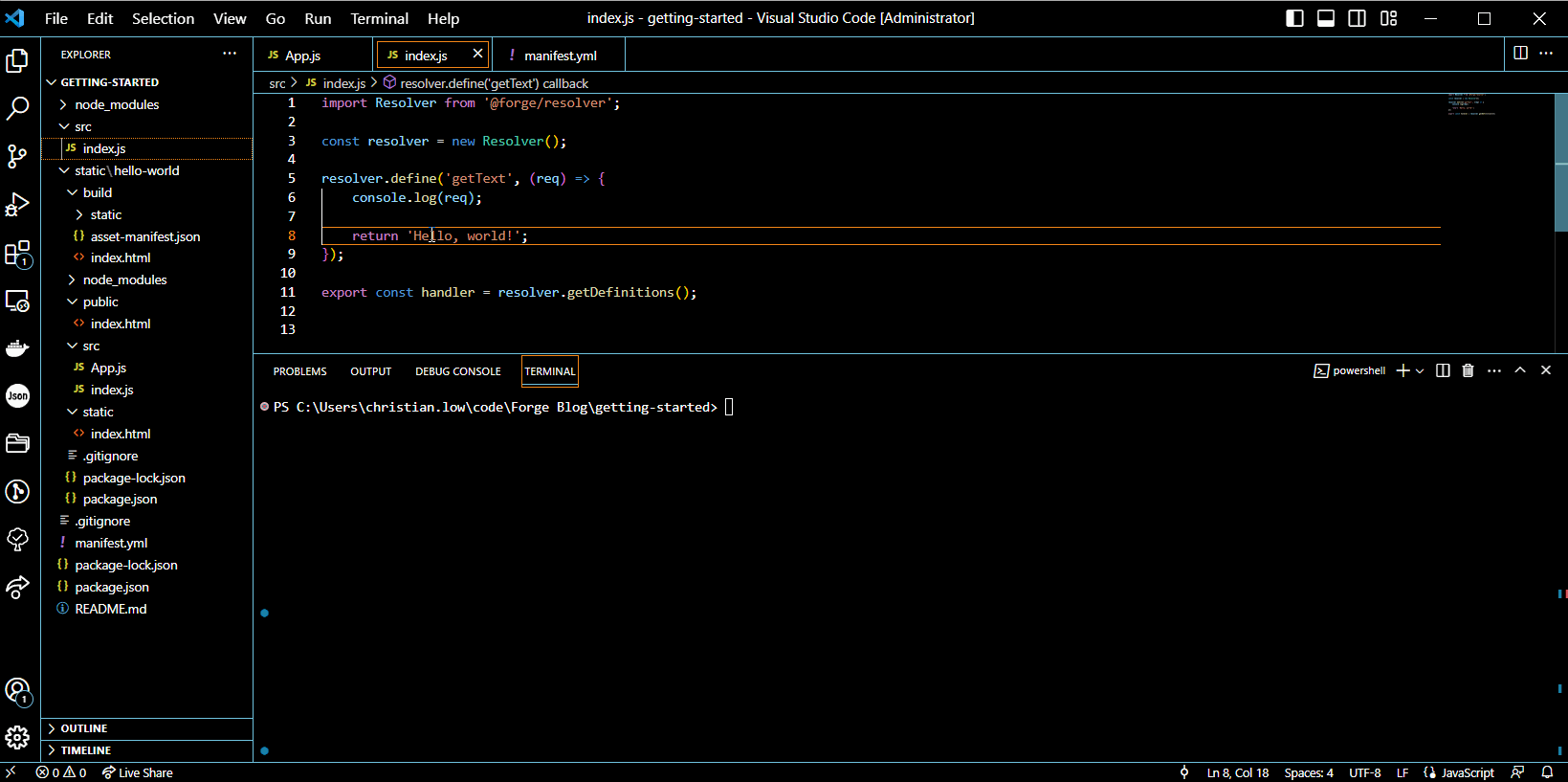Switch to the OUTPUT panel tab
Image resolution: width=1568 pixels, height=782 pixels.
371,371
